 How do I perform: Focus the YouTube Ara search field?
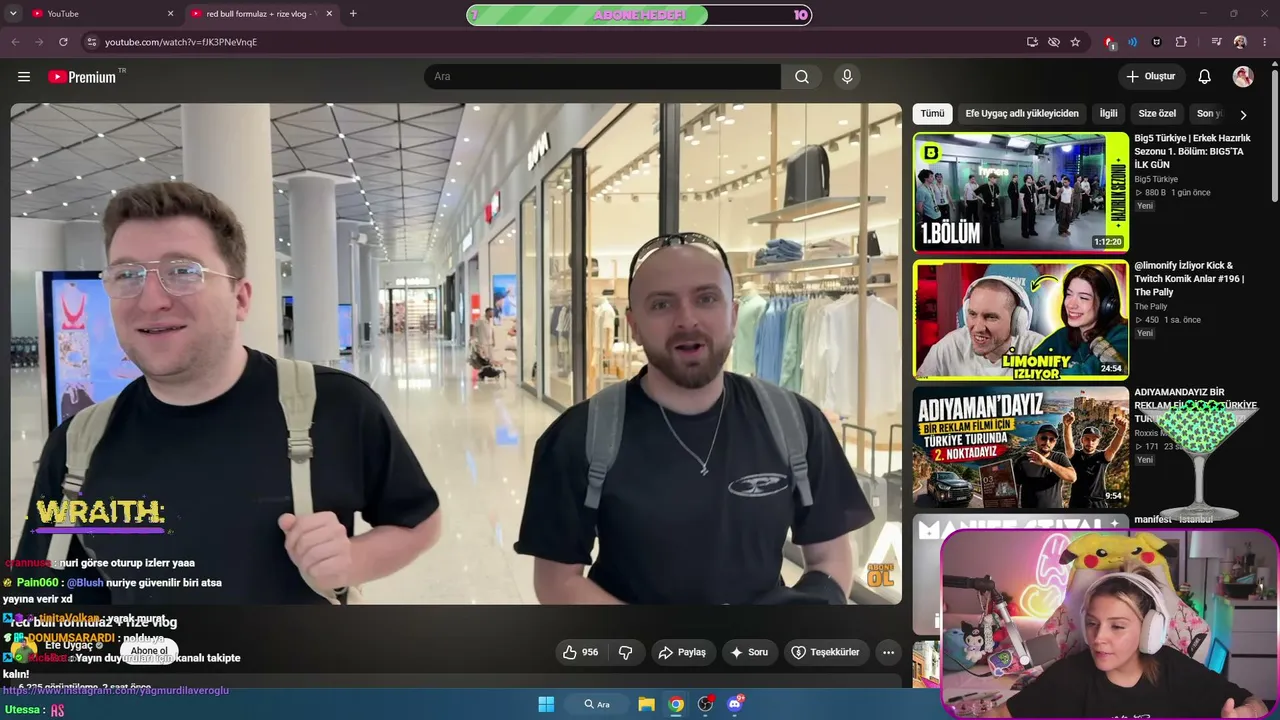pyautogui.click(x=602, y=77)
